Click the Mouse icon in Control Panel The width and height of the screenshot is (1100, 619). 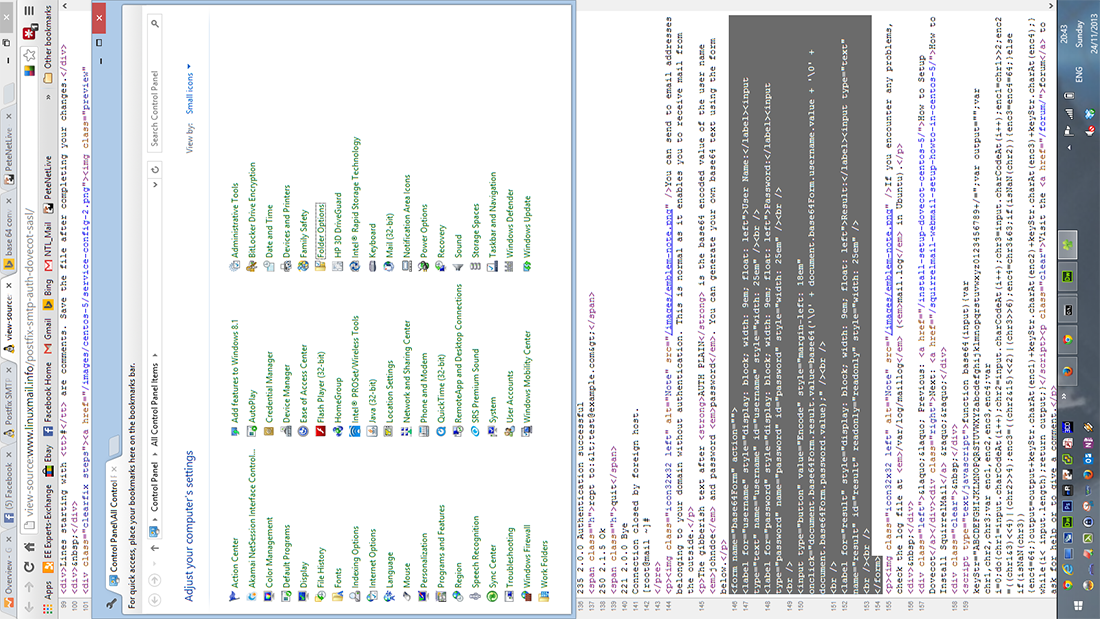click(x=406, y=597)
